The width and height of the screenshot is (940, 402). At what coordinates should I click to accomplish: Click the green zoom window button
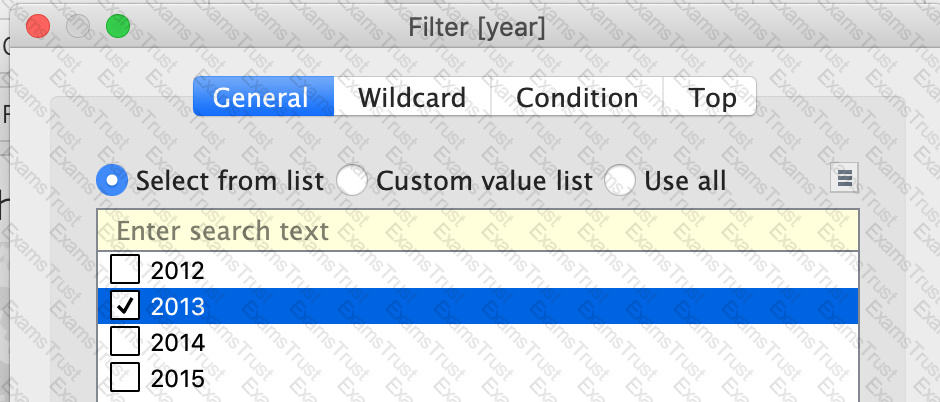[x=118, y=27]
